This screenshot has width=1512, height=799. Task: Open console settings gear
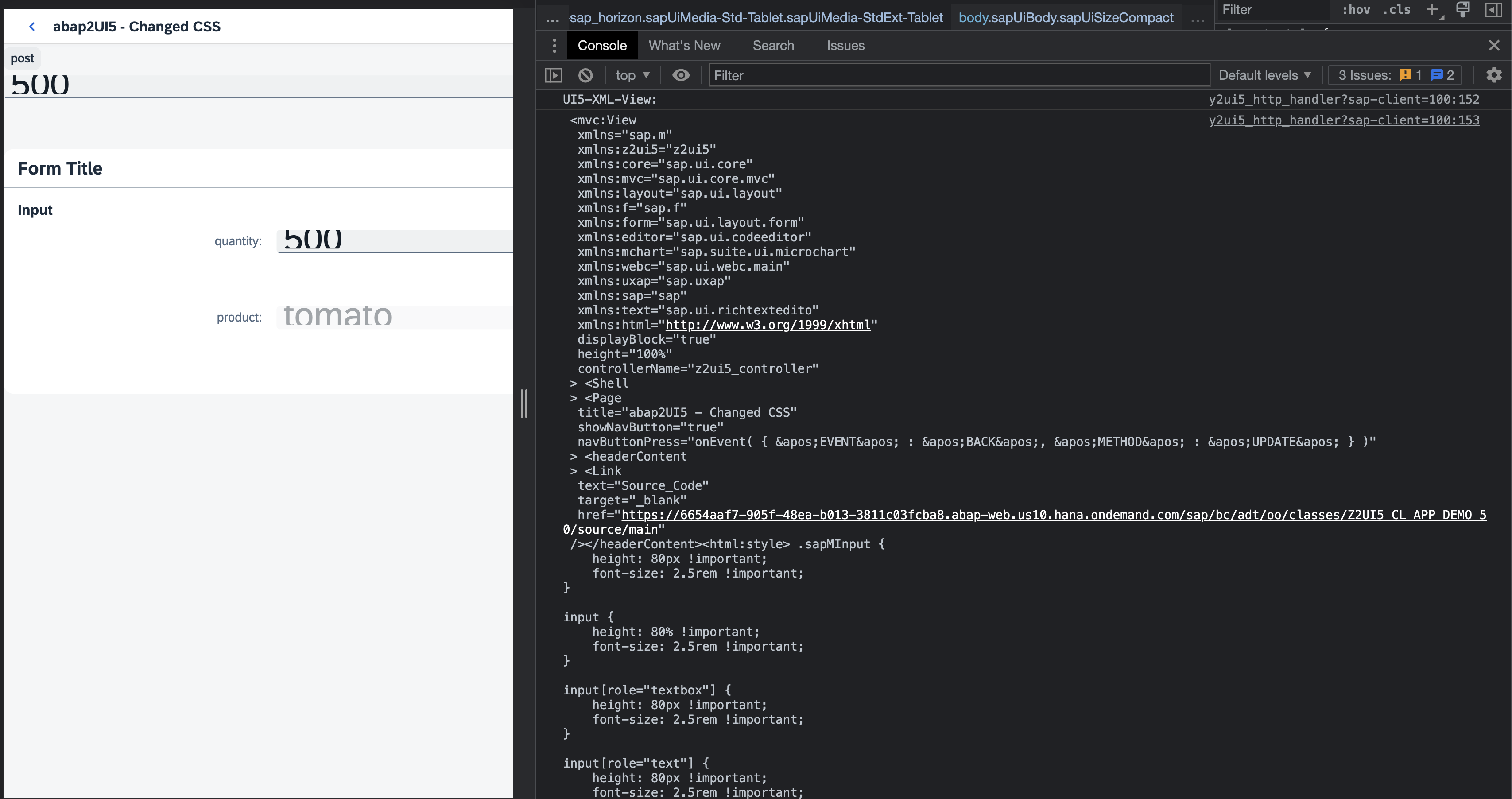point(1494,74)
